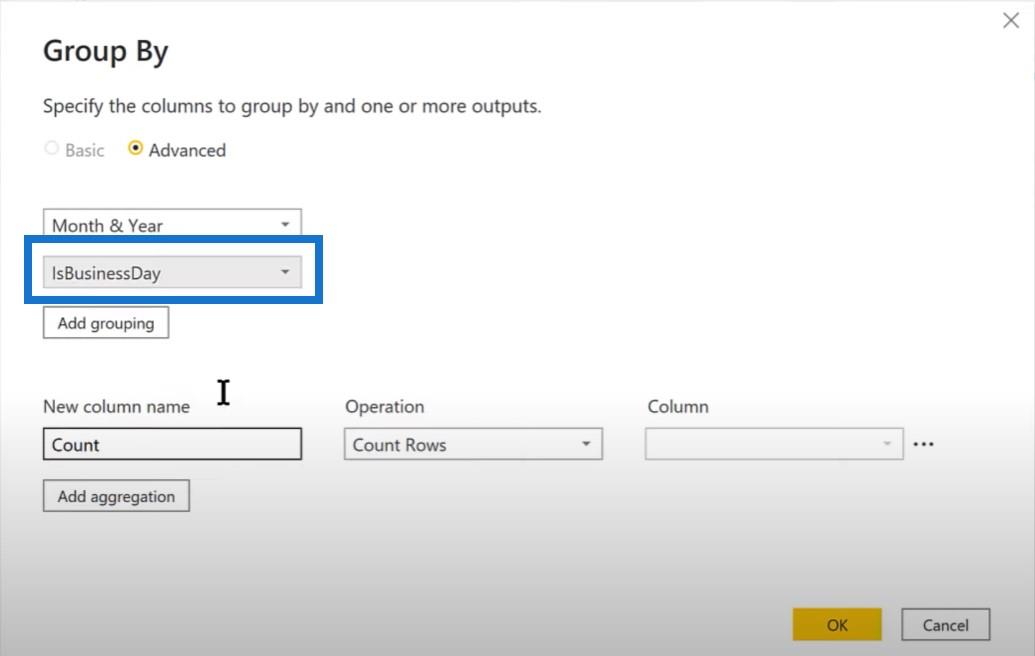The height and width of the screenshot is (656, 1035).
Task: Open the IsBusinessDay grouping field
Action: coord(172,272)
